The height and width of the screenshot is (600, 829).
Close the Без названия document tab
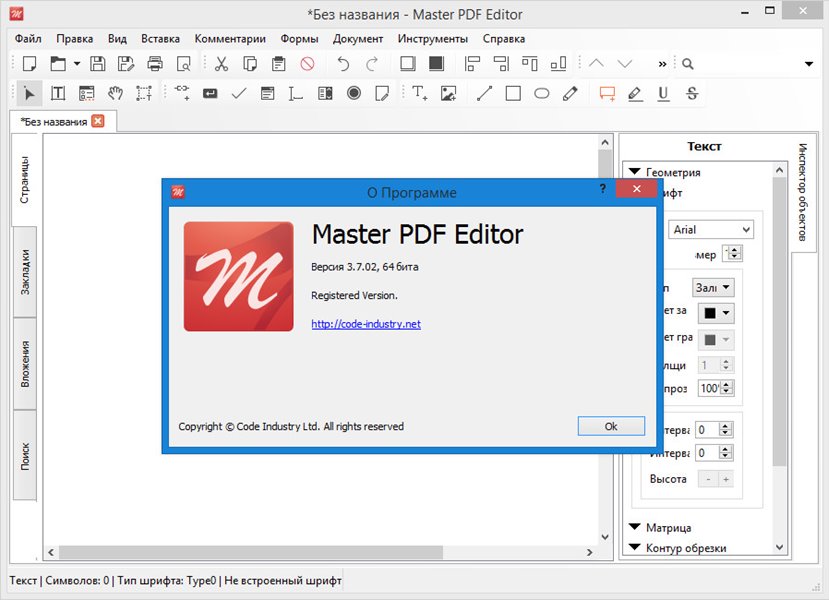click(98, 121)
